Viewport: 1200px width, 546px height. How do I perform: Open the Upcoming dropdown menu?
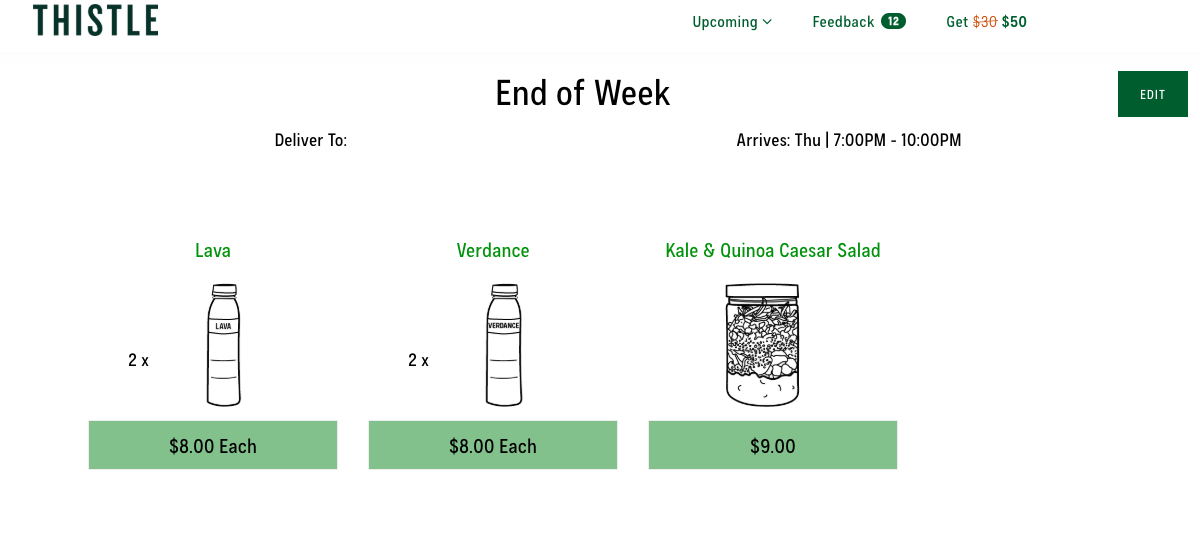point(732,22)
